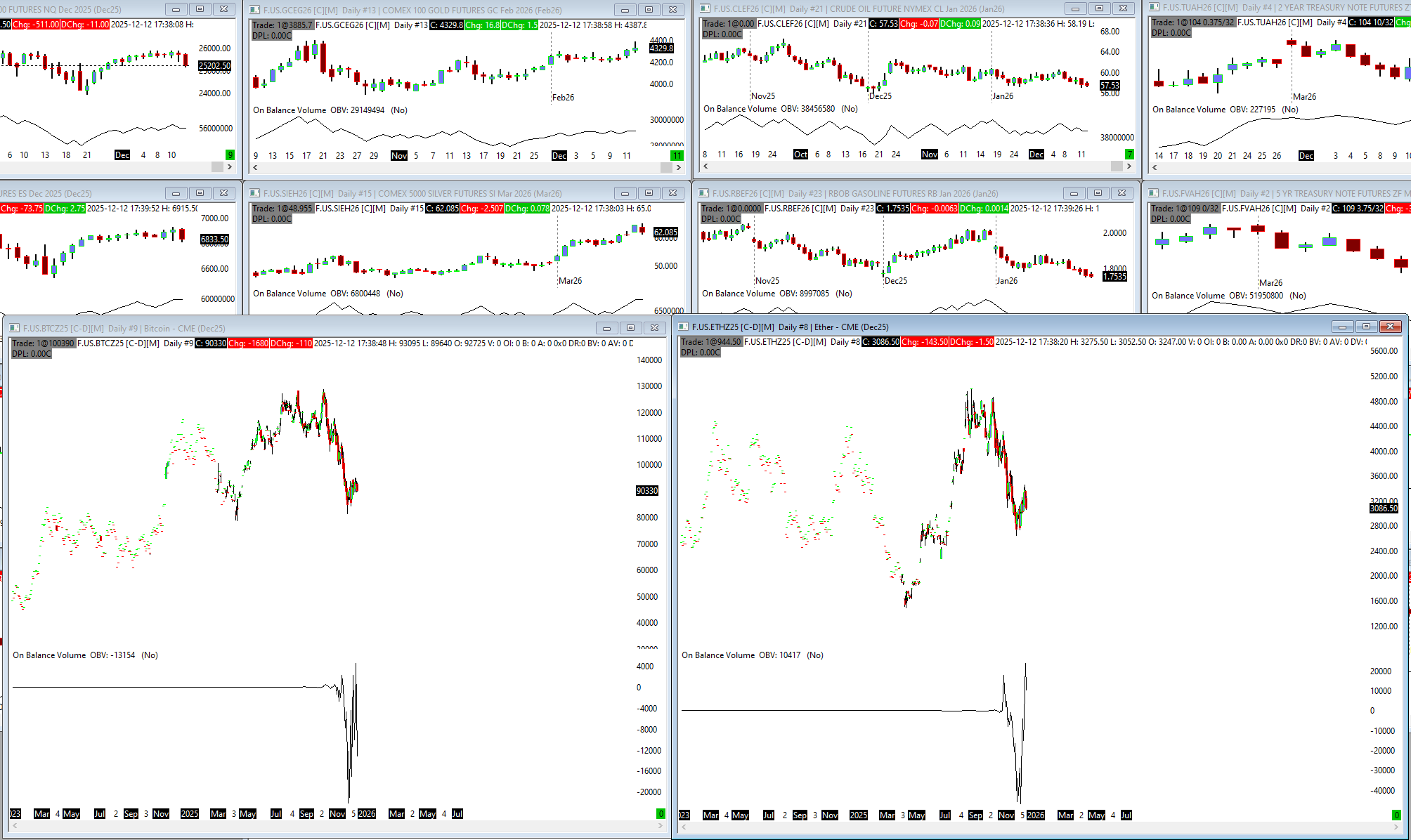Click scrollbar thumb in Gold futures chart
Image resolution: width=1411 pixels, height=840 pixels.
[665, 167]
